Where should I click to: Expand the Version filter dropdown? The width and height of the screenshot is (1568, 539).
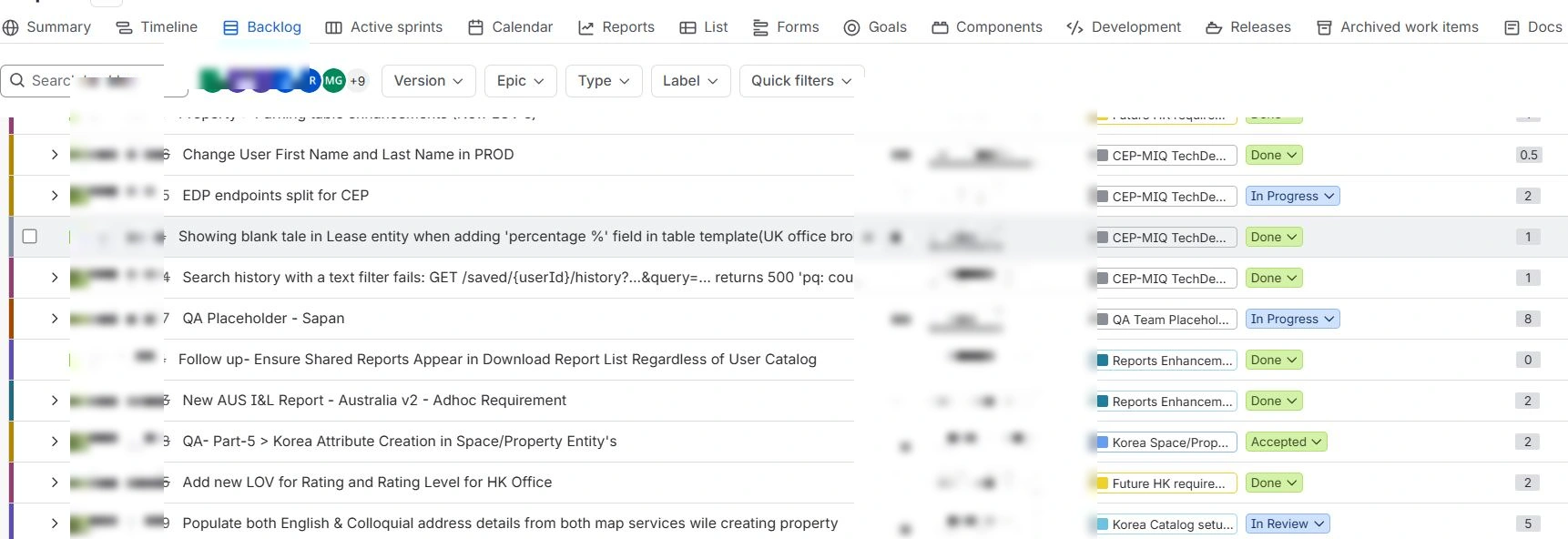(428, 80)
